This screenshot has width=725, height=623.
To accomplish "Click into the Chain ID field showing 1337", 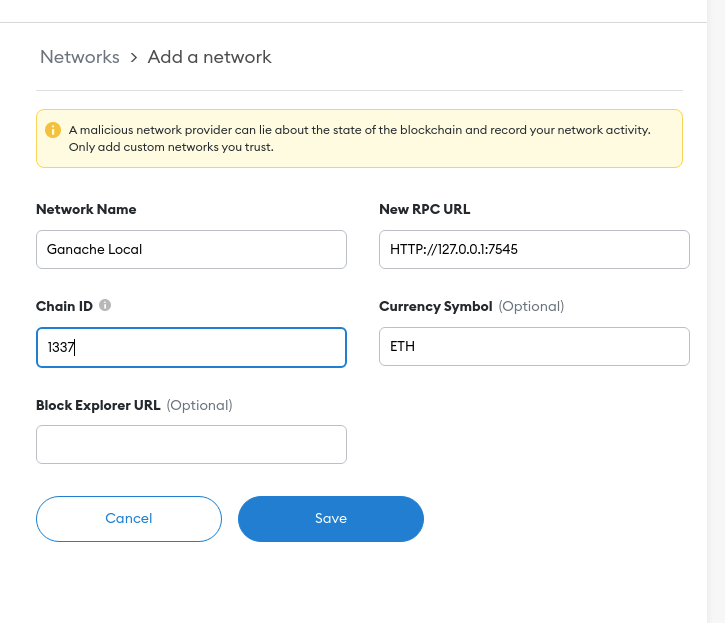I will [191, 347].
